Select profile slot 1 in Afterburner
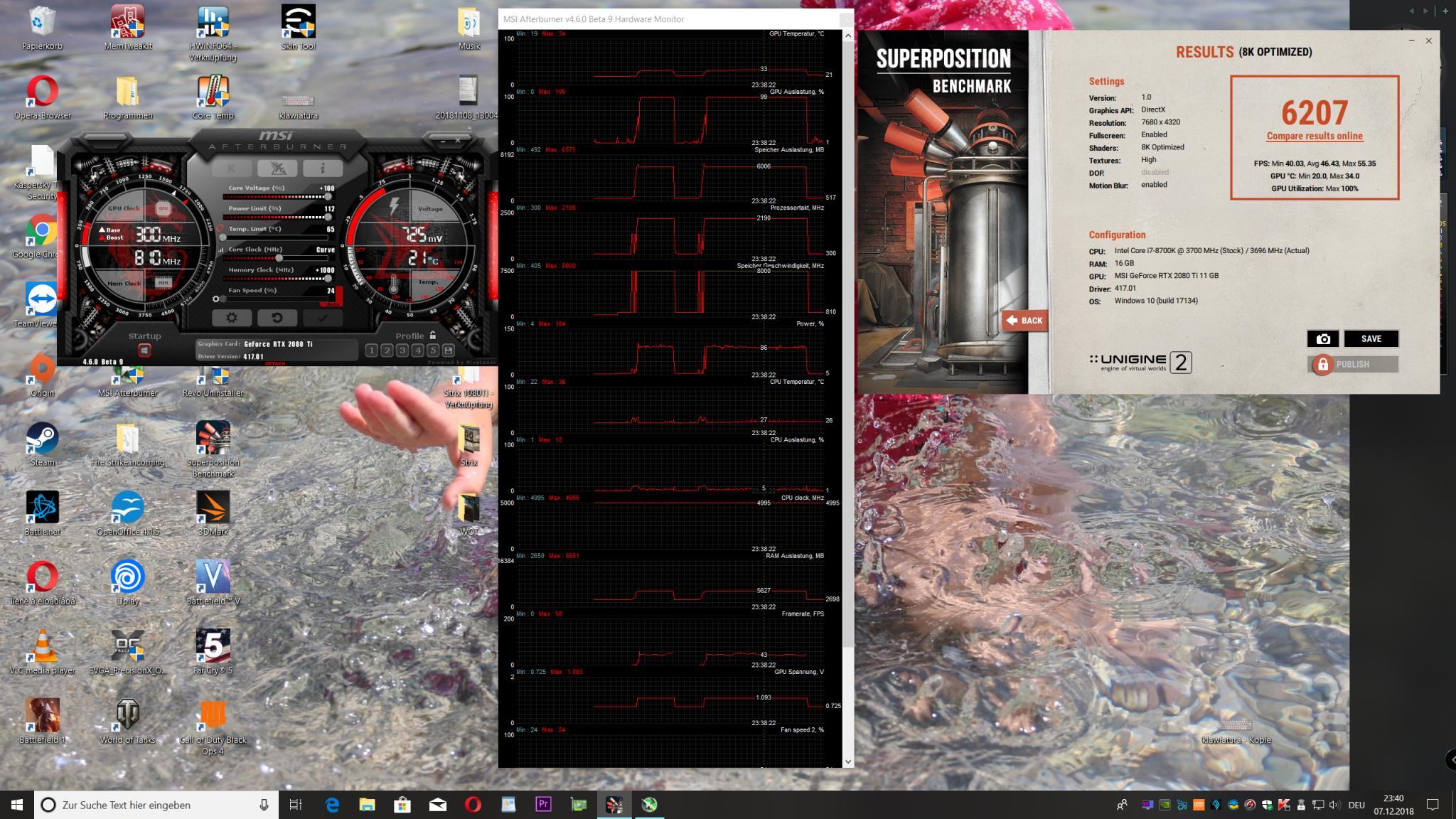The height and width of the screenshot is (819, 1456). coord(371,350)
